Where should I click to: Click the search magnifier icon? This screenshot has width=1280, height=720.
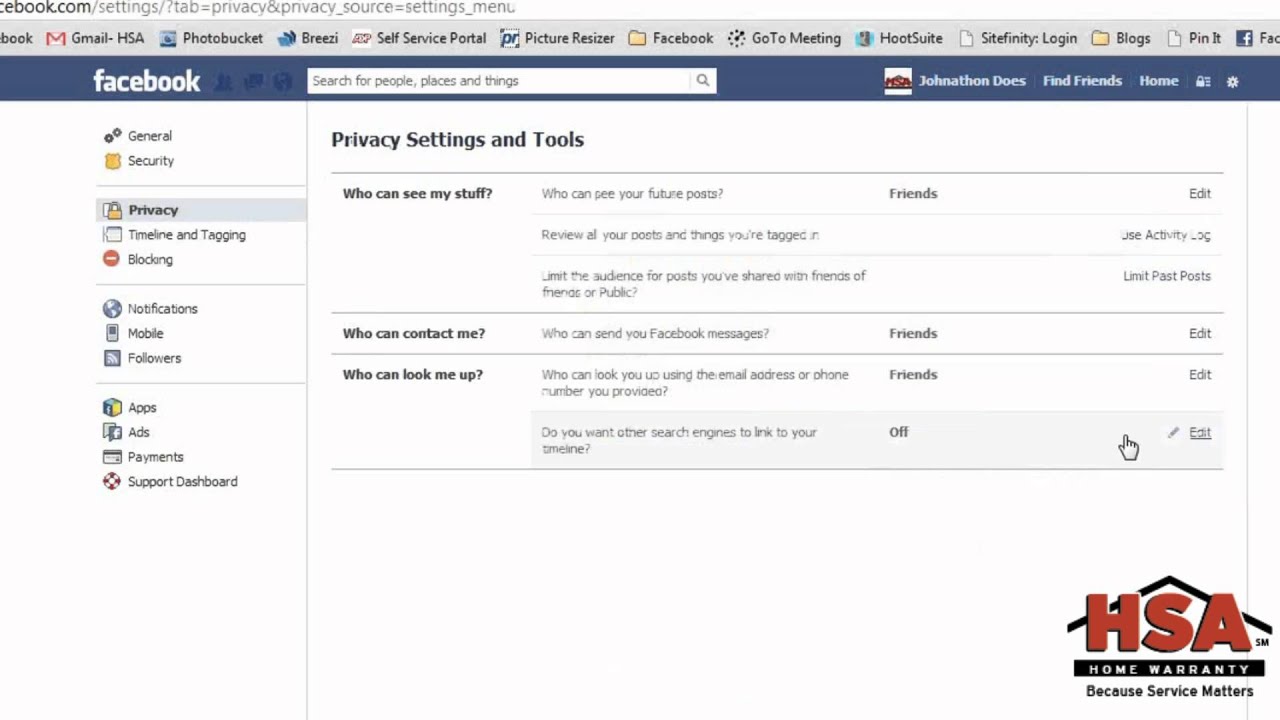coord(703,81)
